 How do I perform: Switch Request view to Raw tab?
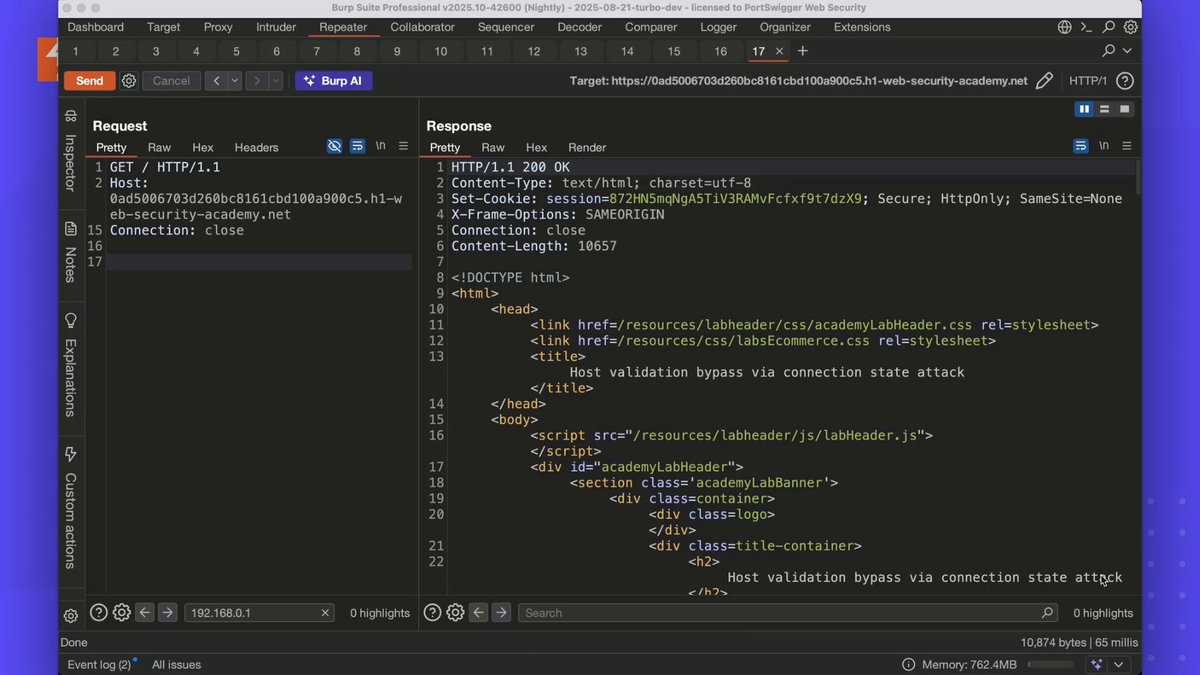(x=159, y=147)
